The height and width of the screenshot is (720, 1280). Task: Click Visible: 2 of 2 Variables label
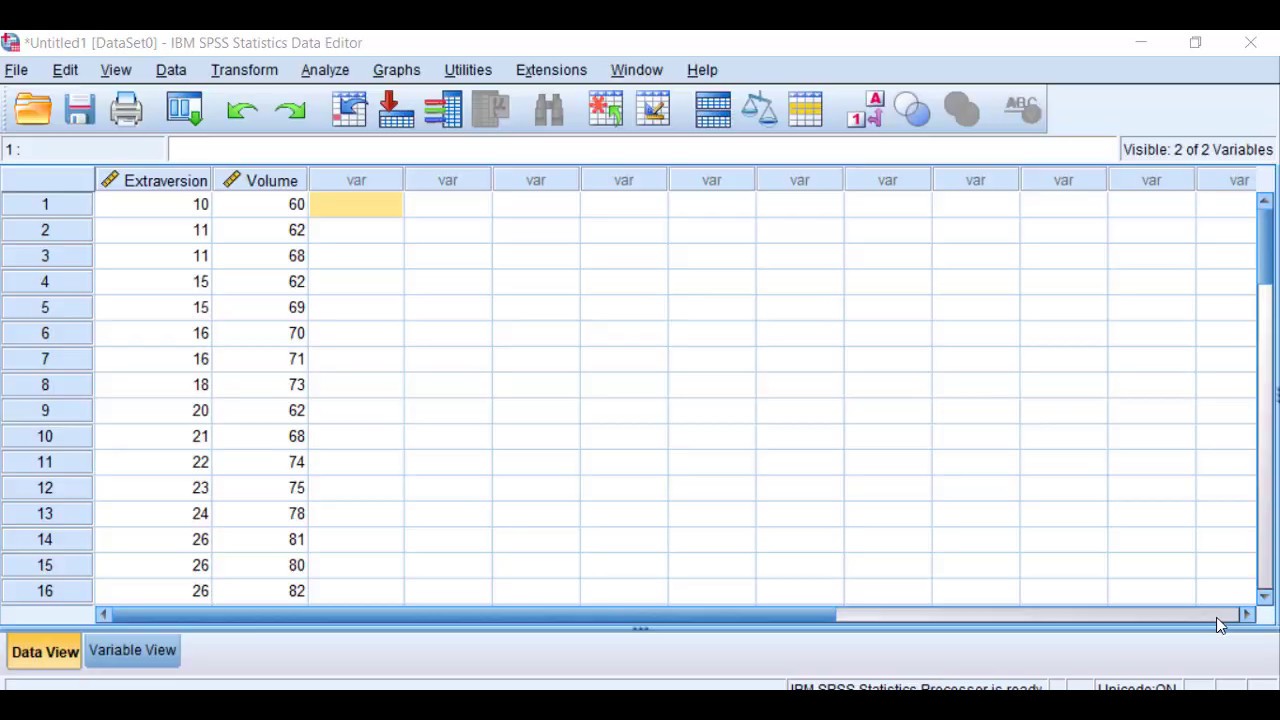click(1198, 150)
